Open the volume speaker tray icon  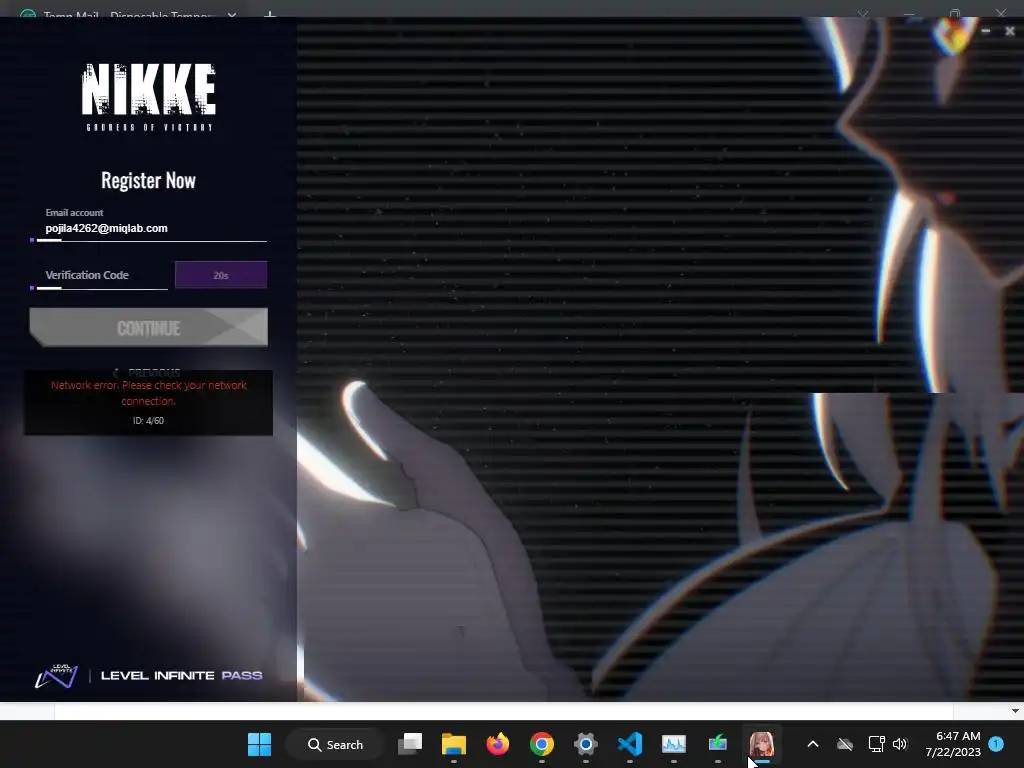(900, 744)
